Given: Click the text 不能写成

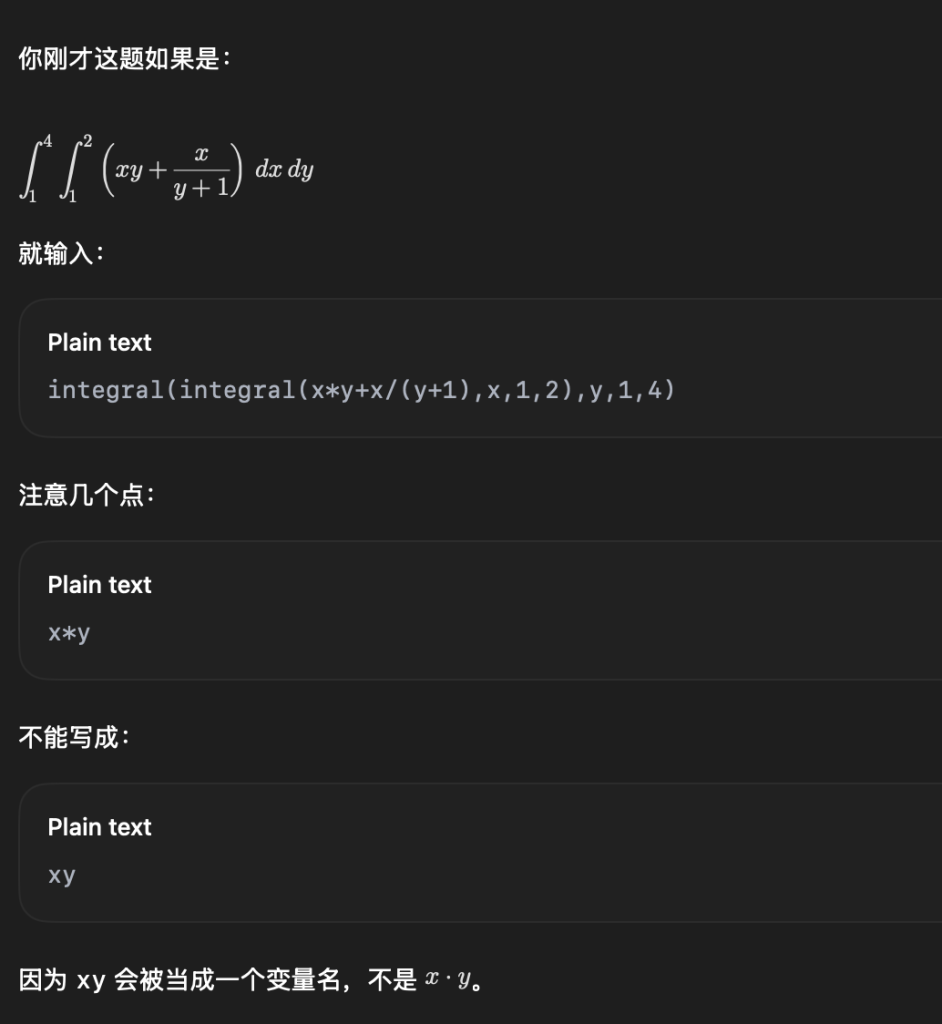Looking at the screenshot, I should tap(74, 737).
